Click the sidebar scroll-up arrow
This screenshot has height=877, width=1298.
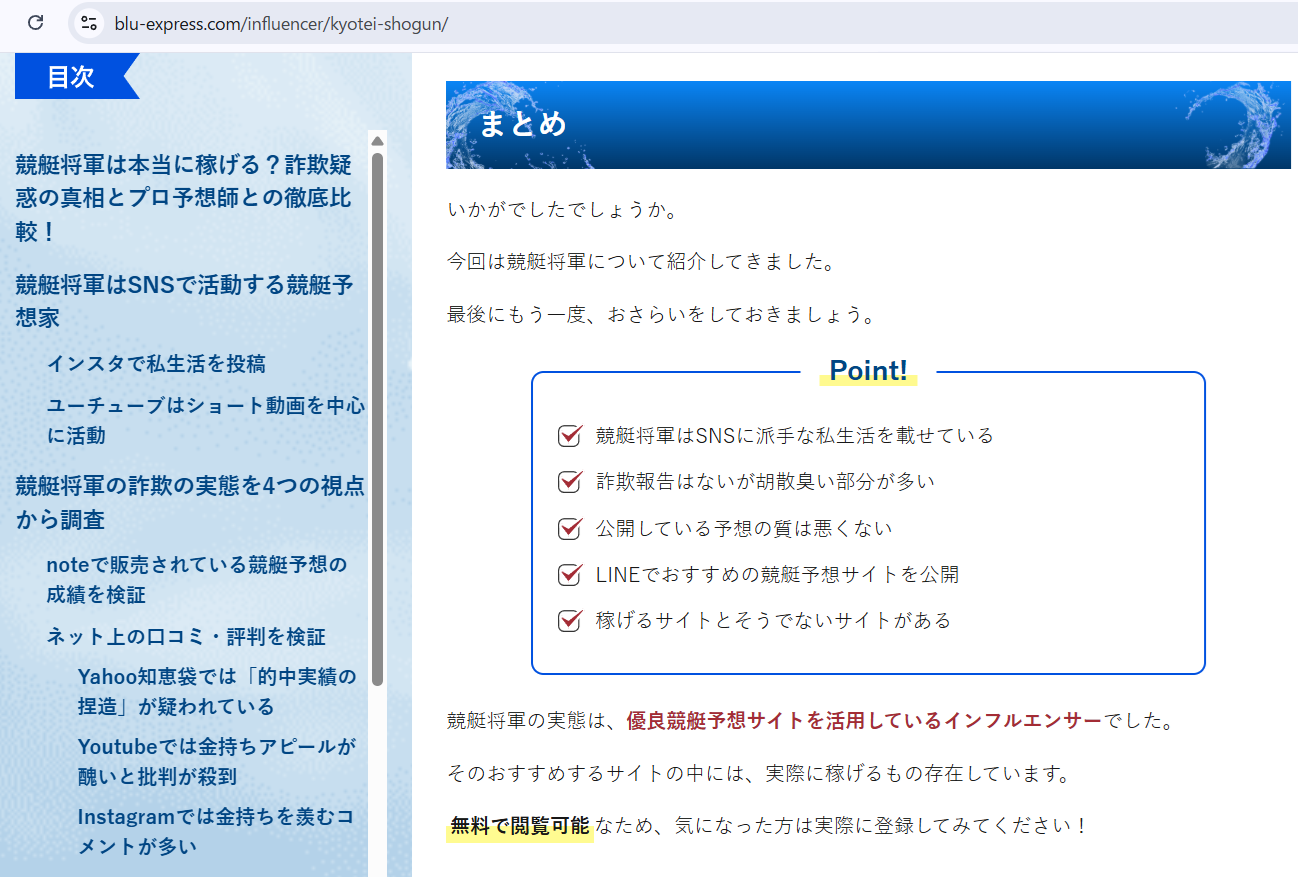377,141
